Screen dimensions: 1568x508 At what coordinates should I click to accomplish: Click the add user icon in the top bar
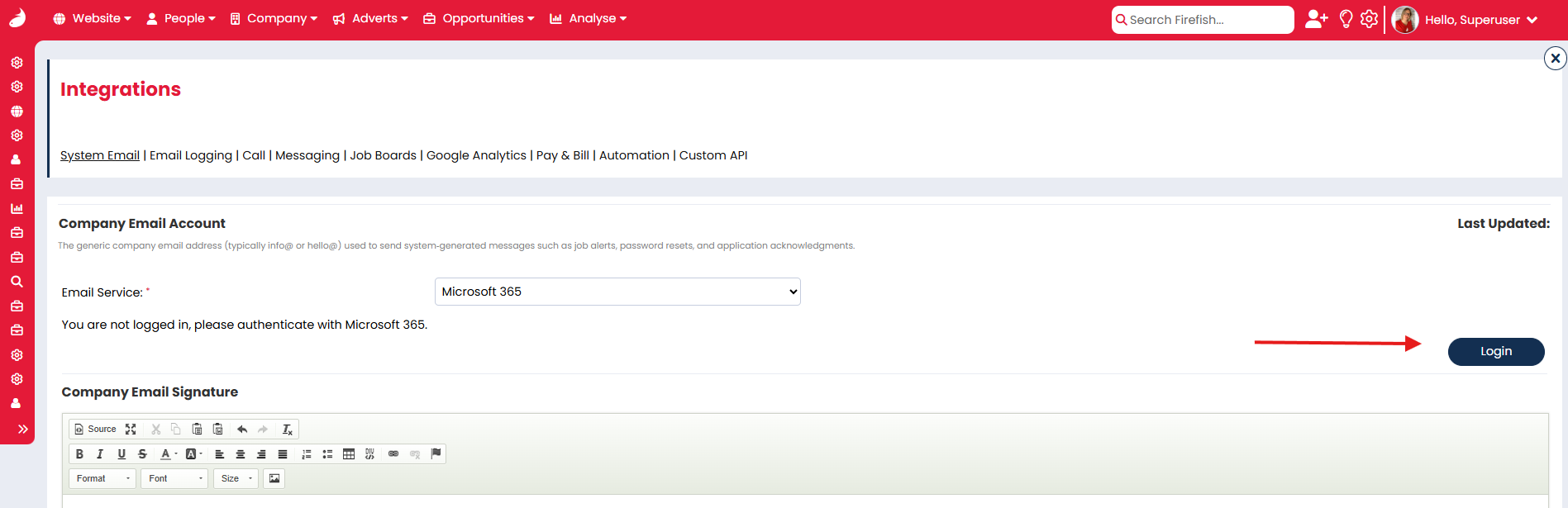click(1316, 19)
